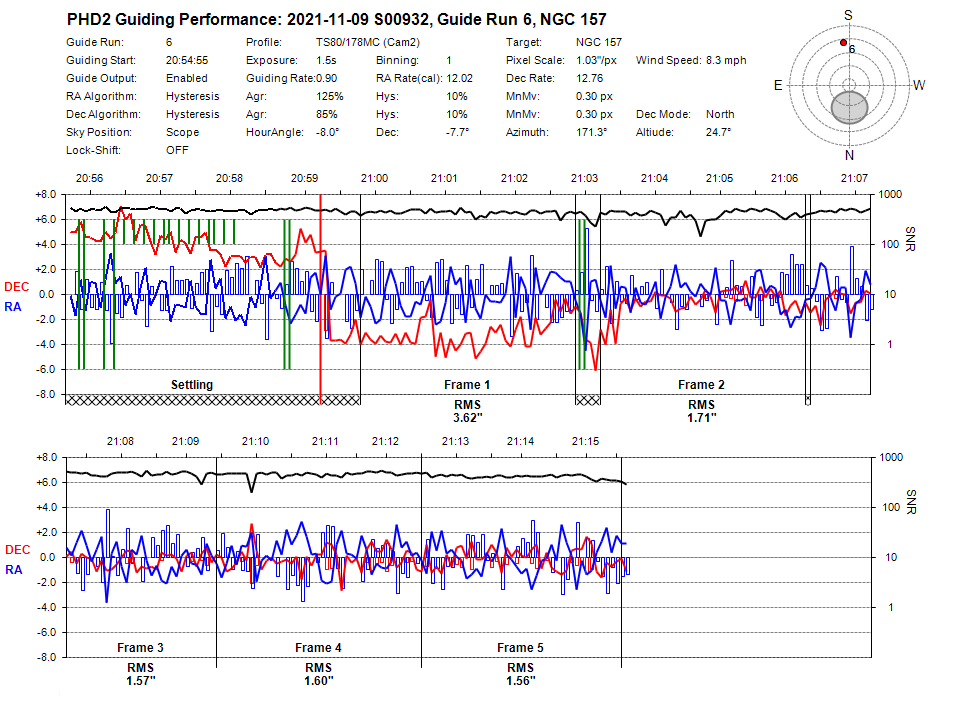Click the RMS value "3.62"" under Frame 1

[468, 418]
